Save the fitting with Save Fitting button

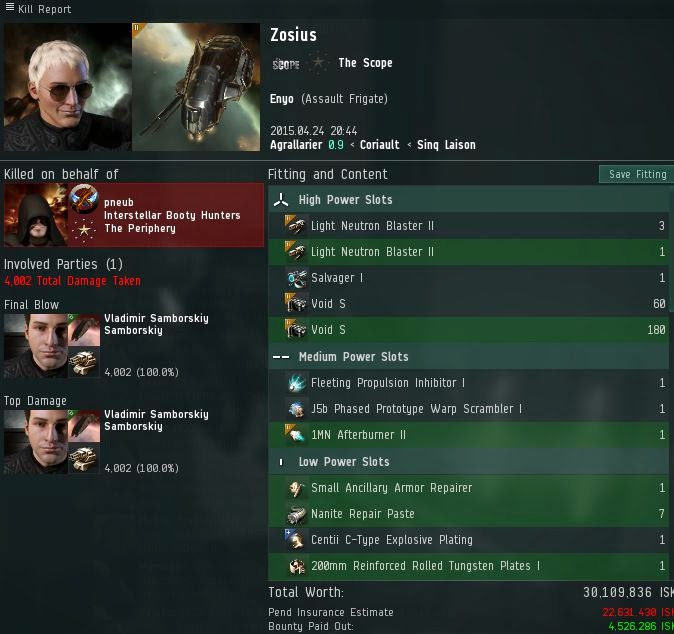pos(637,174)
